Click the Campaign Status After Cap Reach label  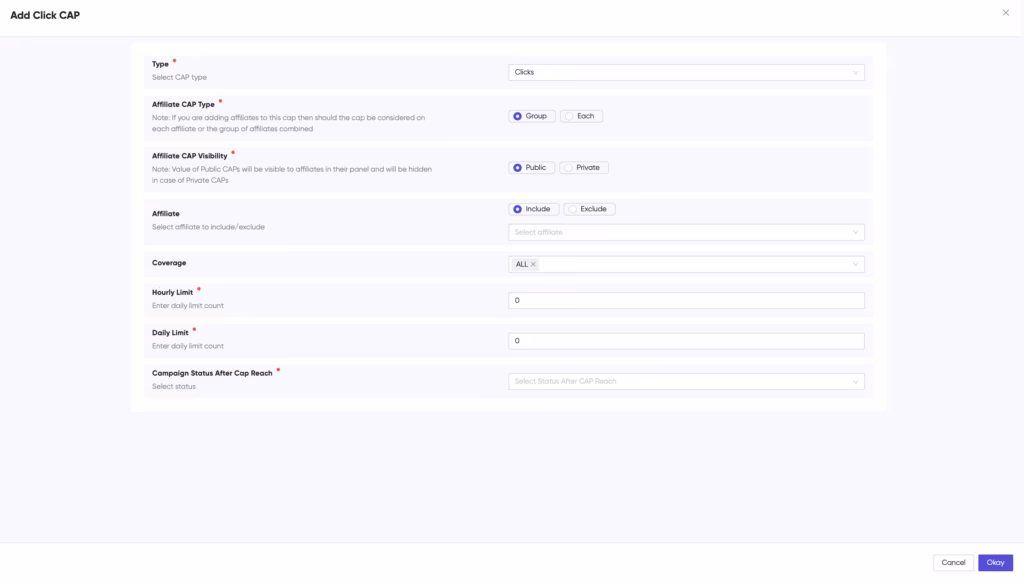(212, 374)
